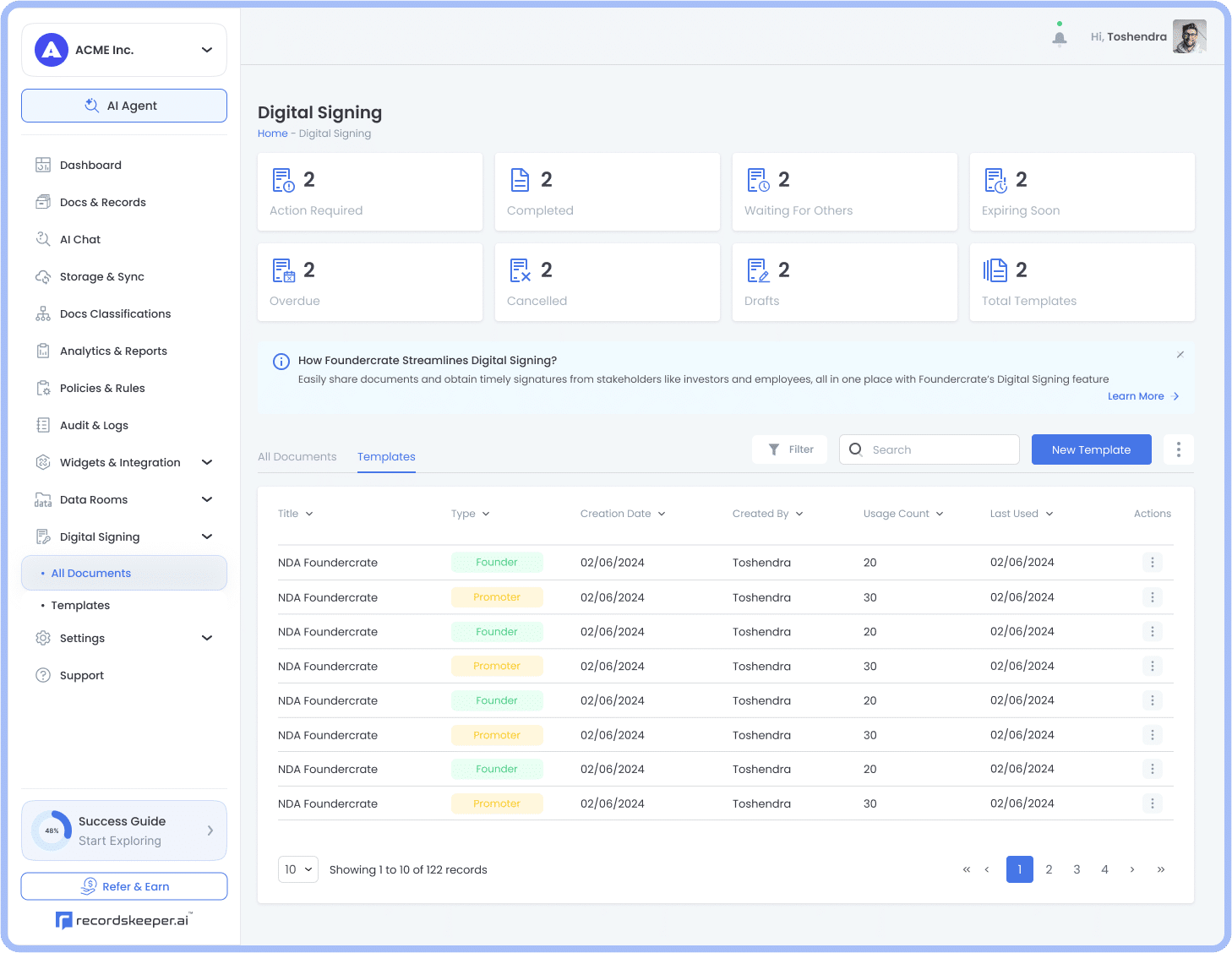The width and height of the screenshot is (1232, 953).
Task: Click the Completed card document icon
Action: click(521, 180)
